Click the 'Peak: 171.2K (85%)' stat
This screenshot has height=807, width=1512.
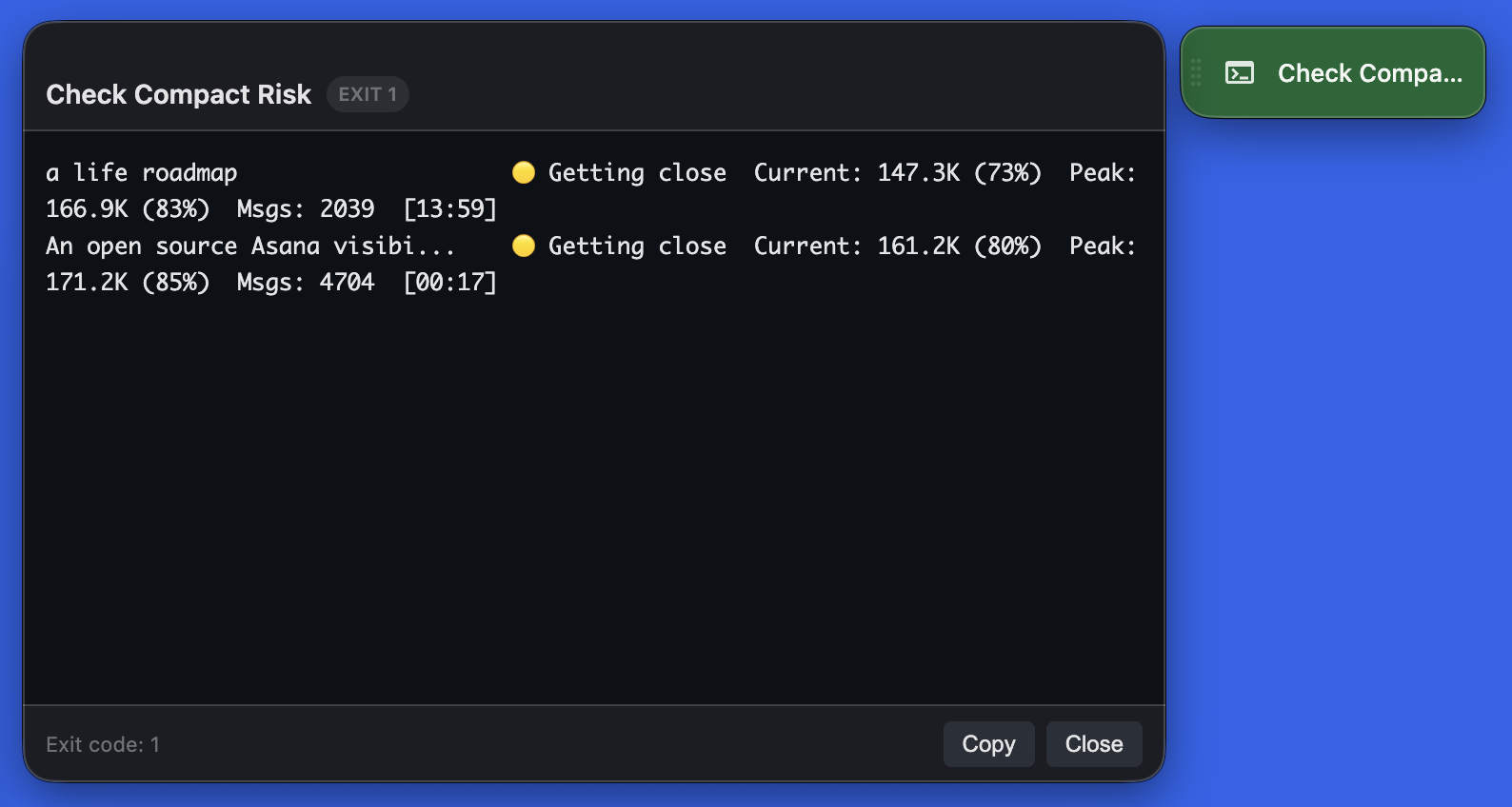129,282
